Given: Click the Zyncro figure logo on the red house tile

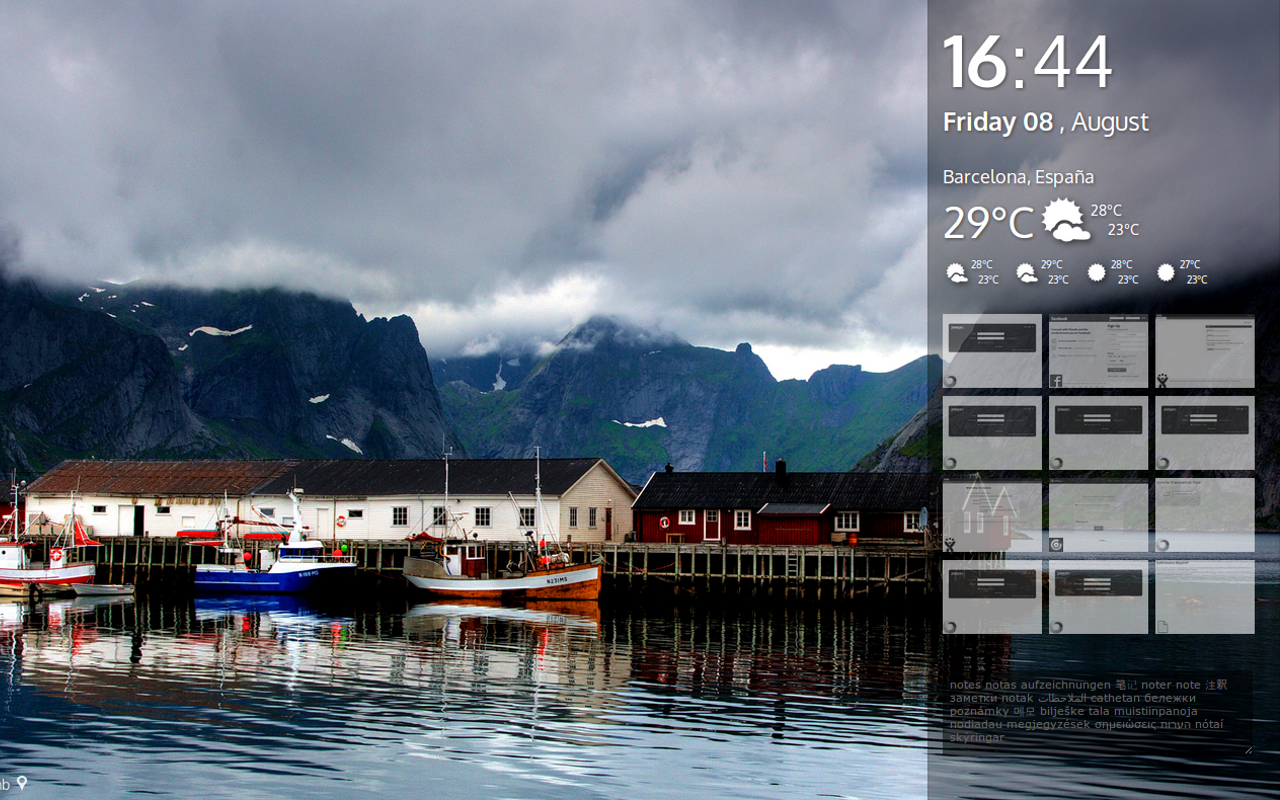Looking at the screenshot, I should click(950, 543).
